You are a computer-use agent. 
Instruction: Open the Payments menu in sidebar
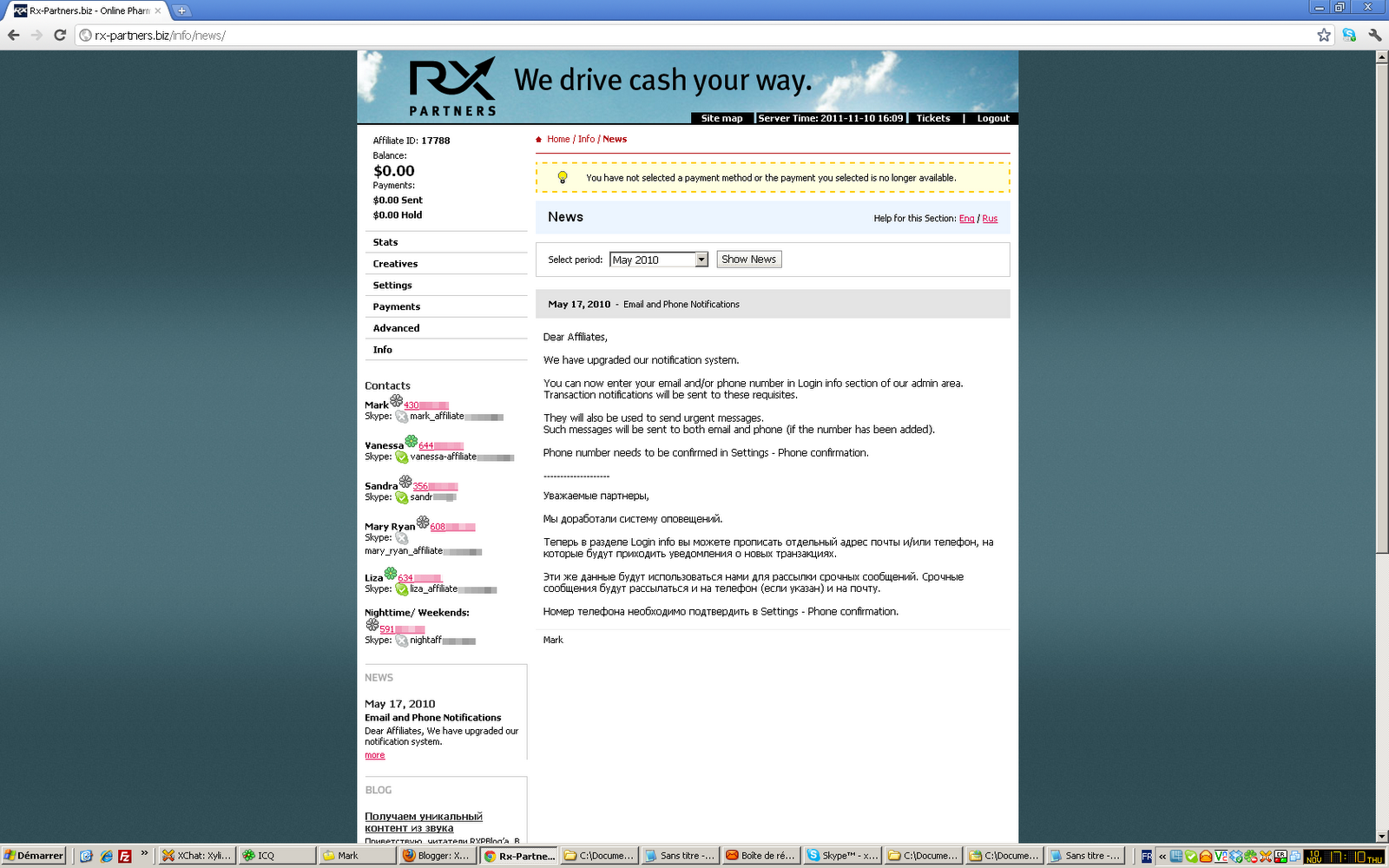click(x=397, y=306)
